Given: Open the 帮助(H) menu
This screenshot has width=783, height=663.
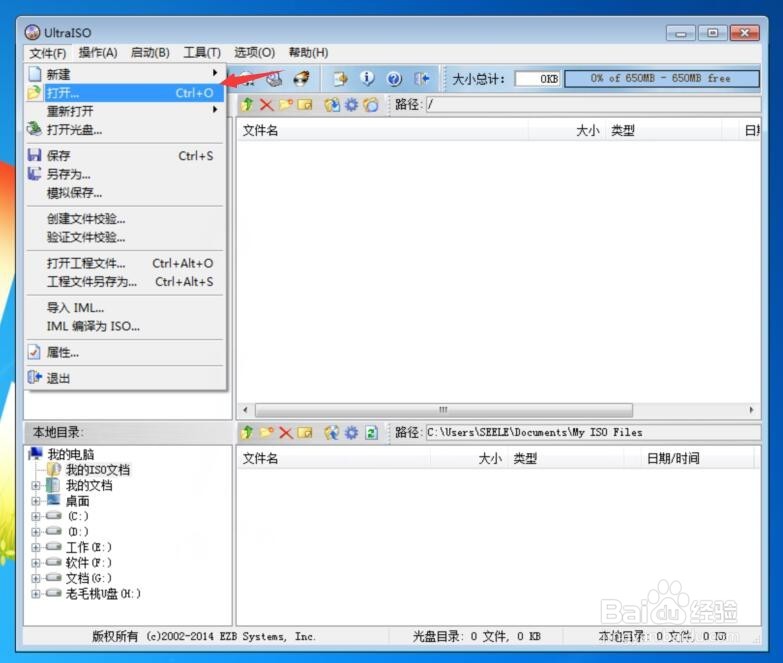Looking at the screenshot, I should [x=308, y=52].
